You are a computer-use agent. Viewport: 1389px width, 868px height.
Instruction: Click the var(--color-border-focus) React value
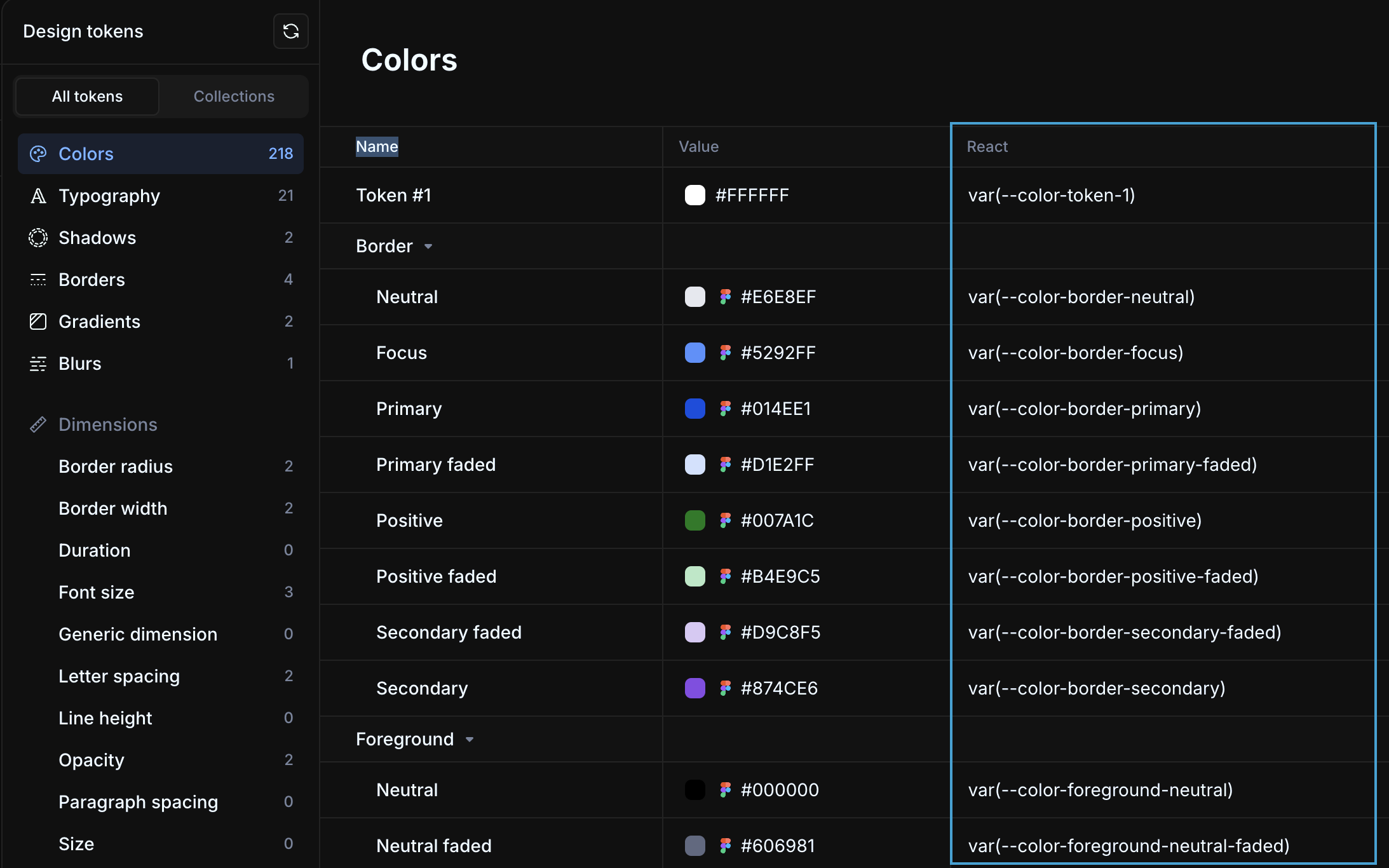tap(1075, 353)
